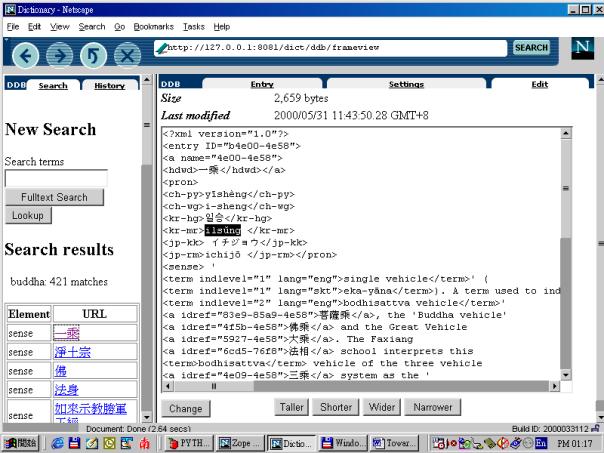Open the 一乘 search result link
This screenshot has height=453, width=604.
click(x=67, y=333)
